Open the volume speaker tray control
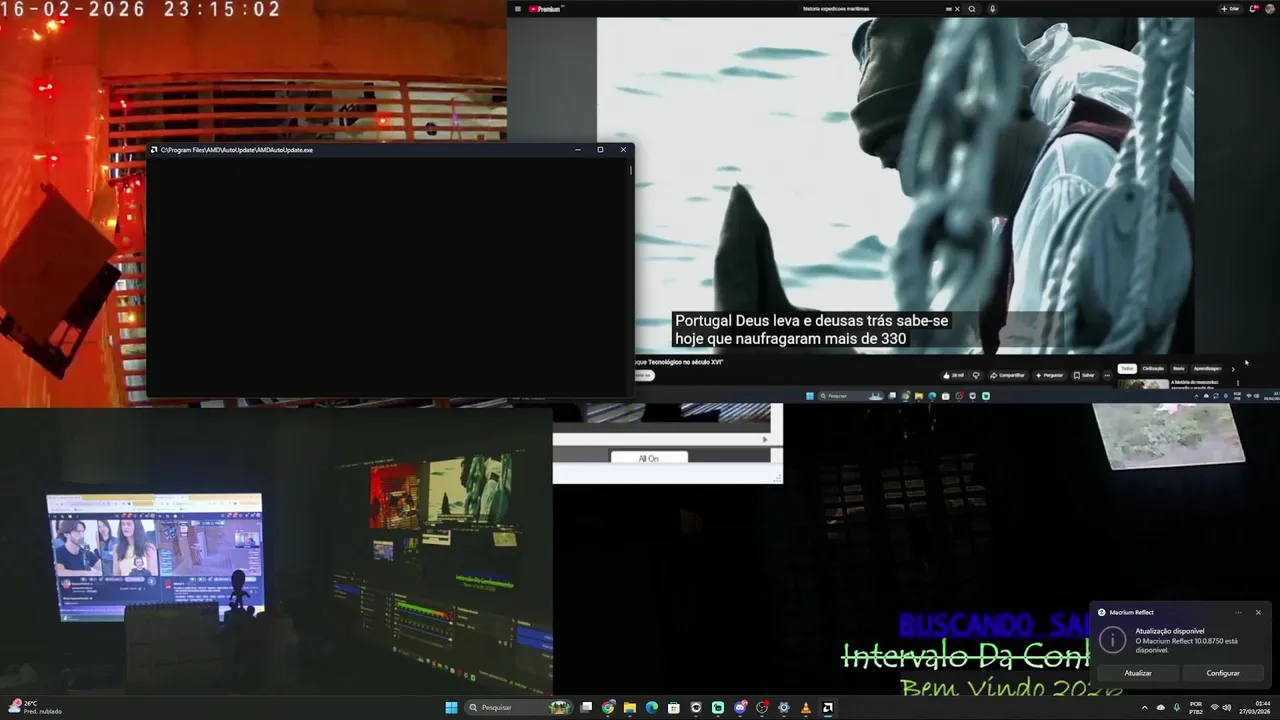 pyautogui.click(x=1227, y=708)
